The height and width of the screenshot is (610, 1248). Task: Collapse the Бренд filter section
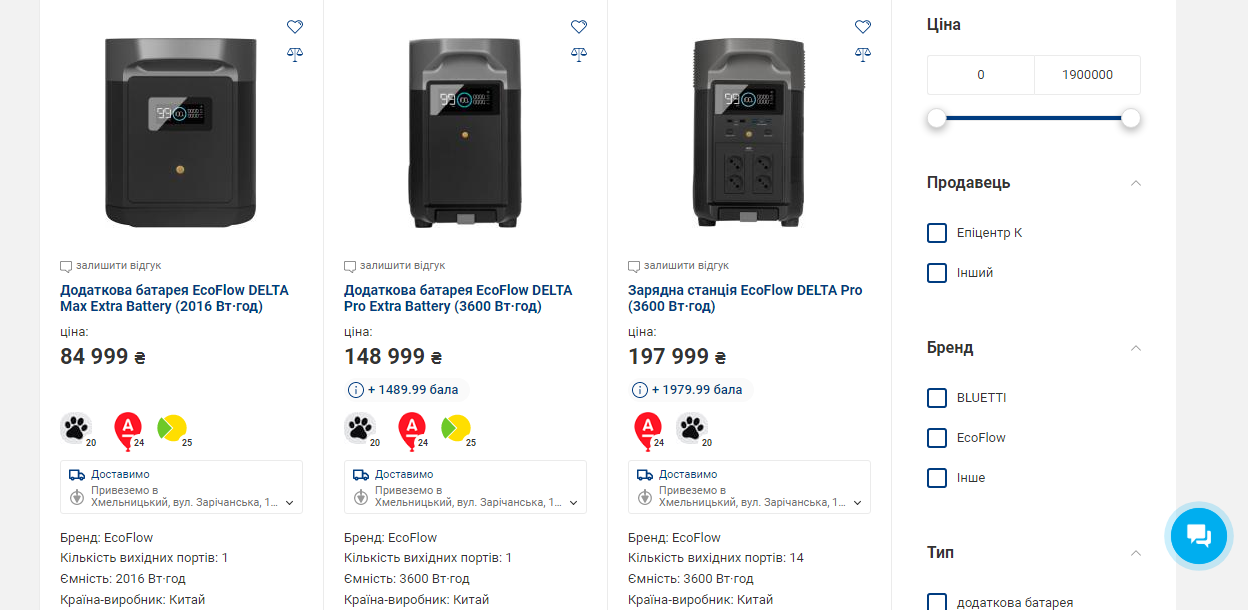pos(1135,348)
